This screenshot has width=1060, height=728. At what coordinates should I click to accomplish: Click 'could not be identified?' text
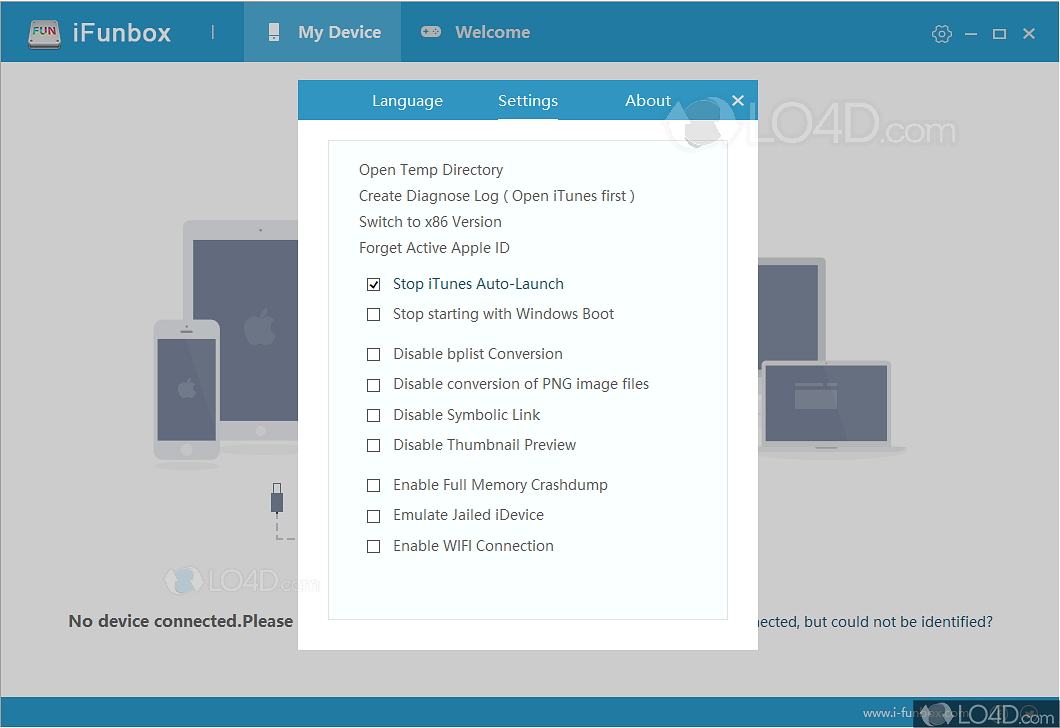pyautogui.click(x=912, y=622)
